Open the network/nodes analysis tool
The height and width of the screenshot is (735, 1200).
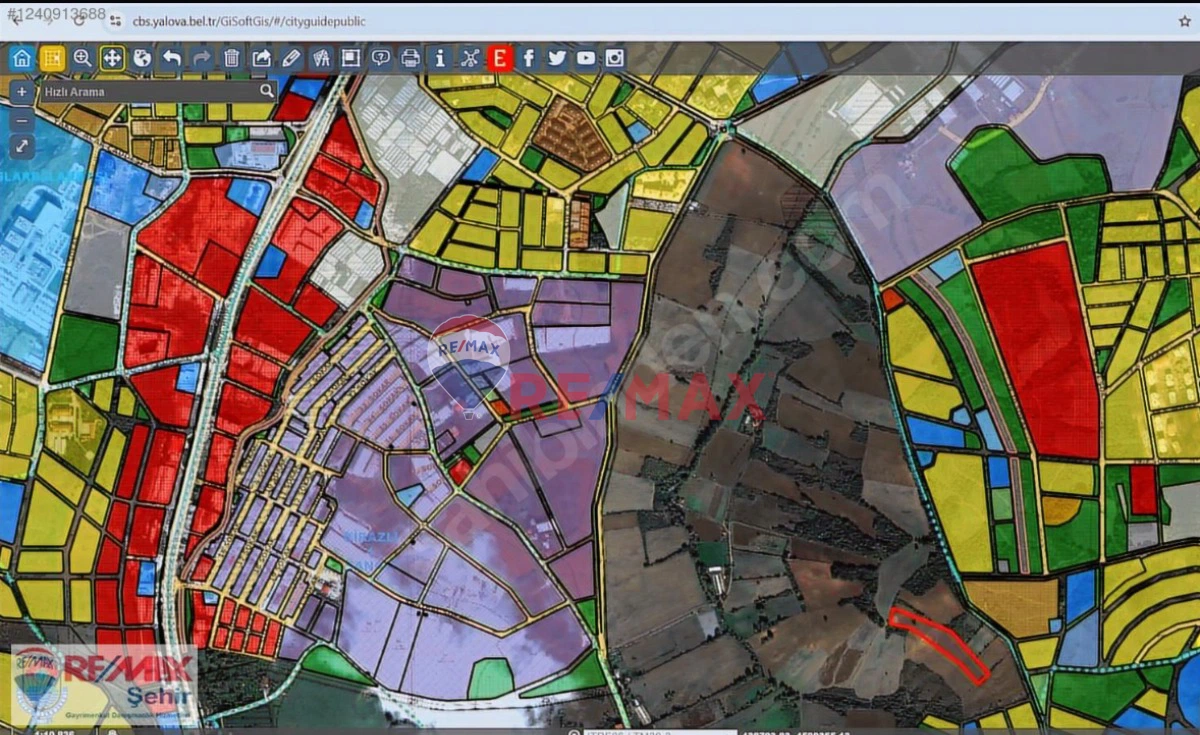[470, 58]
